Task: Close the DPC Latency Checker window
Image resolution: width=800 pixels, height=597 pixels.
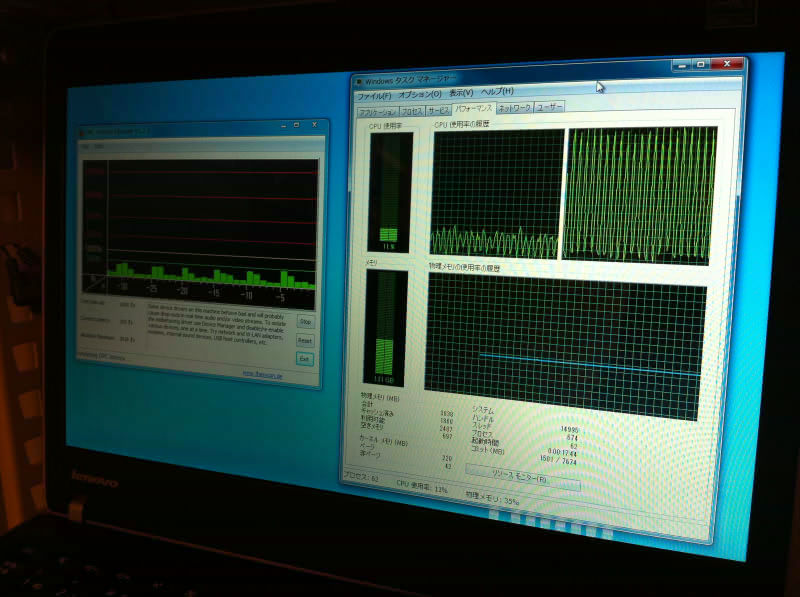Action: [315, 125]
